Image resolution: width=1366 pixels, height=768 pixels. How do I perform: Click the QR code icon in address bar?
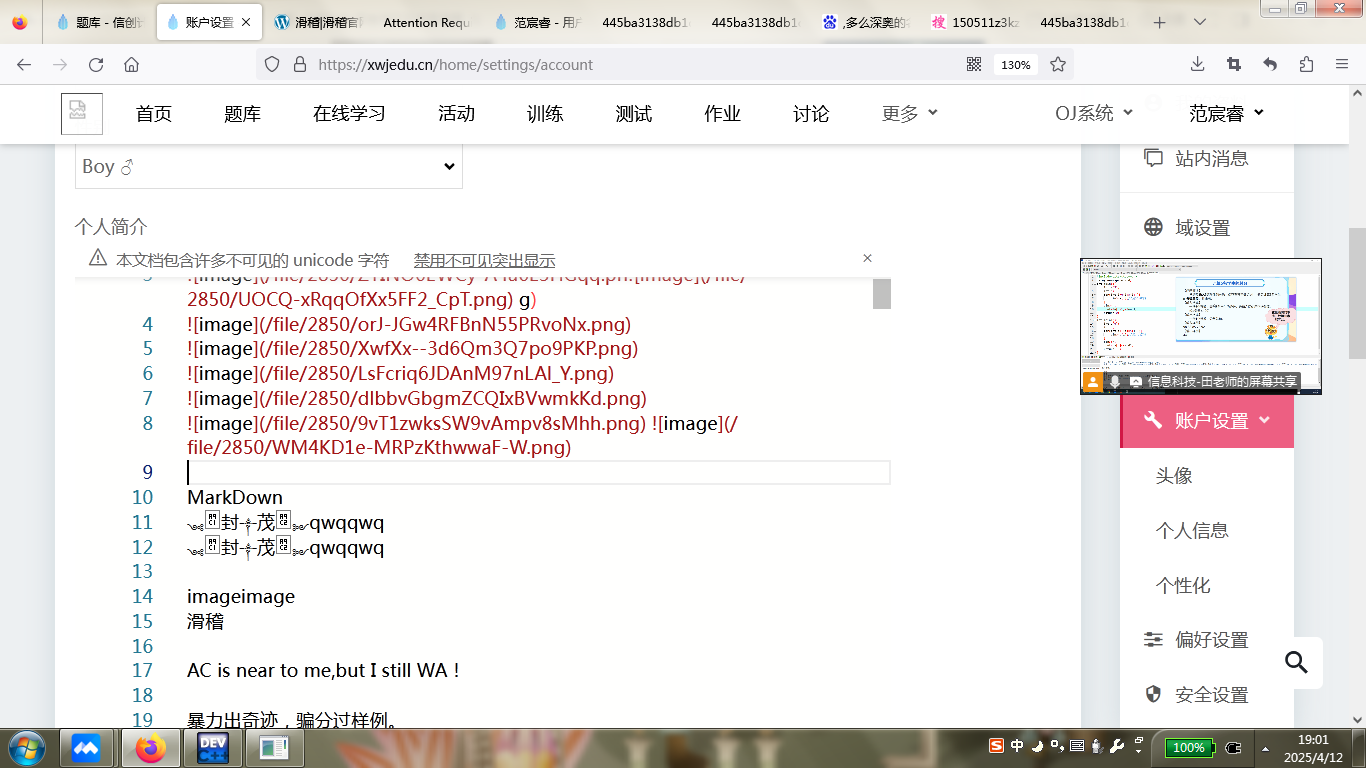pyautogui.click(x=974, y=64)
